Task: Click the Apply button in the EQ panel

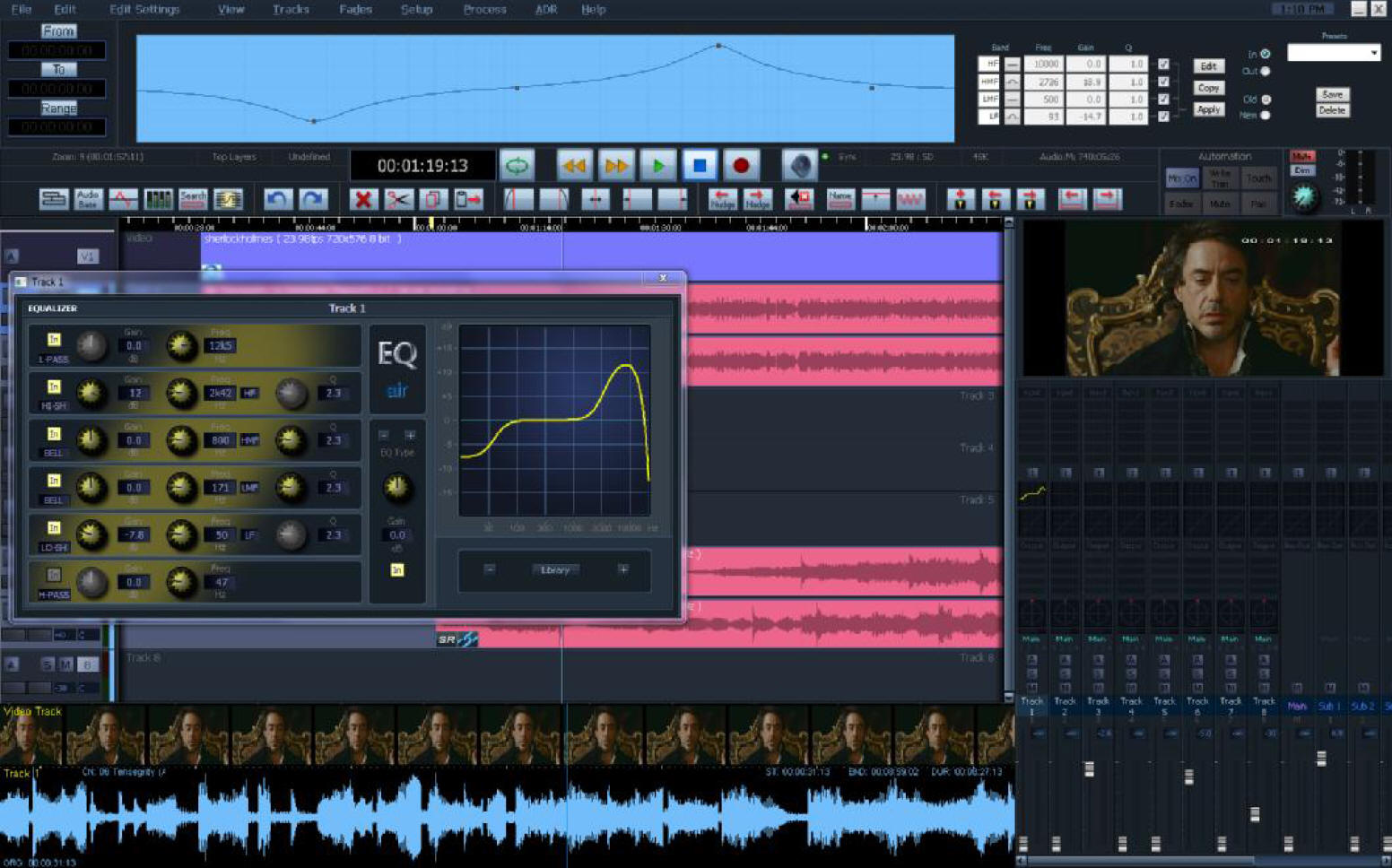Action: coord(1208,109)
